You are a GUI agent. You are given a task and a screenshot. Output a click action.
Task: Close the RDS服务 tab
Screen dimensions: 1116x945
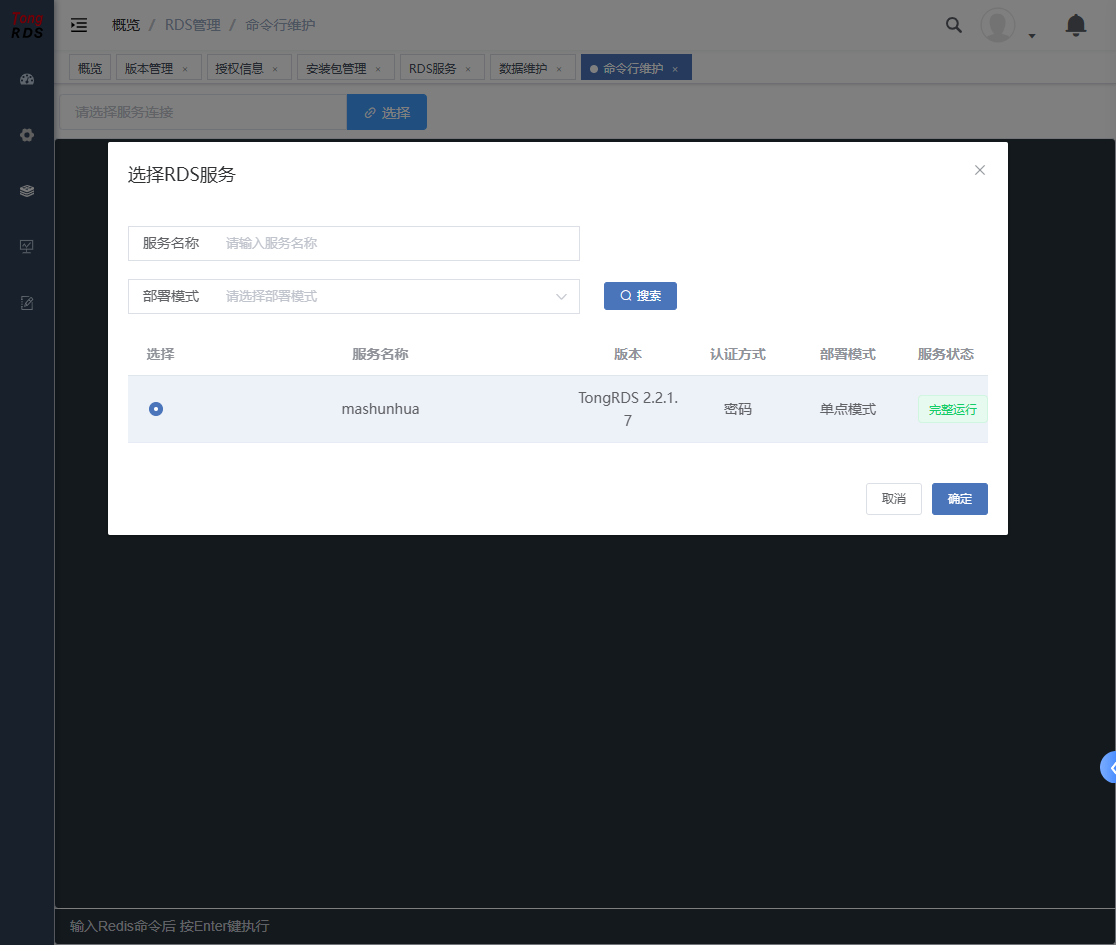tap(468, 69)
